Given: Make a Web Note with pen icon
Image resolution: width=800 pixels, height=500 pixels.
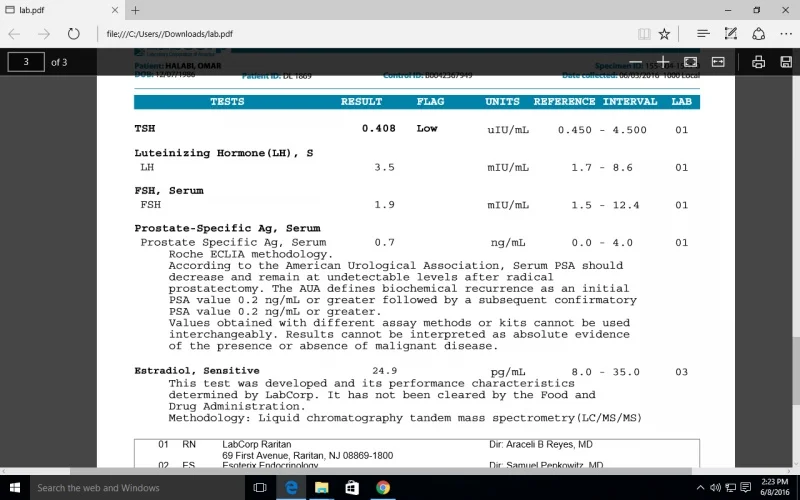Looking at the screenshot, I should click(731, 34).
